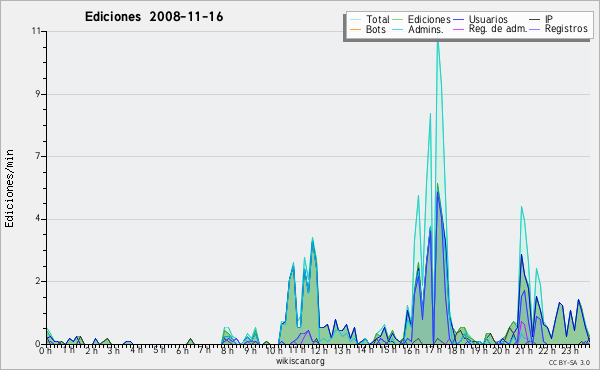Click the Registros legend line
This screenshot has height=370, width=600.
(x=535, y=29)
